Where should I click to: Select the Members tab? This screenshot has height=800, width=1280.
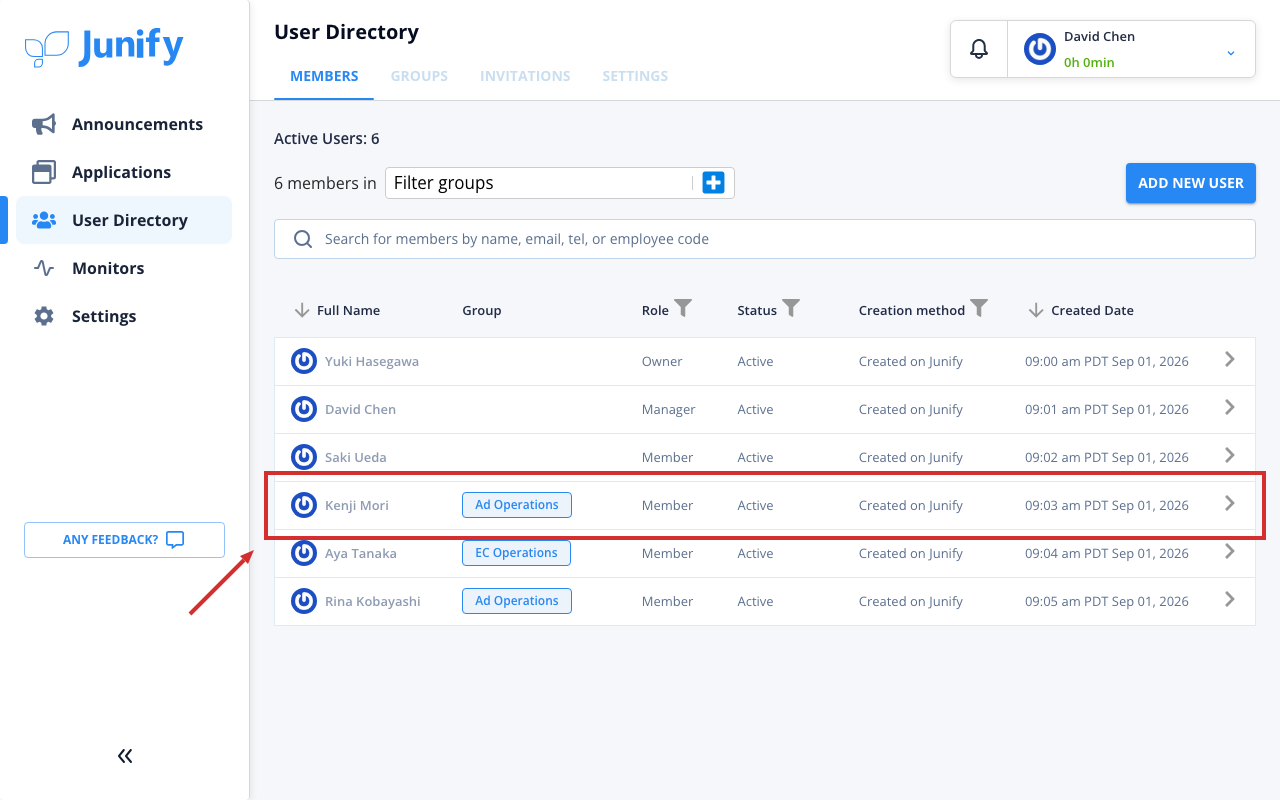pos(324,76)
